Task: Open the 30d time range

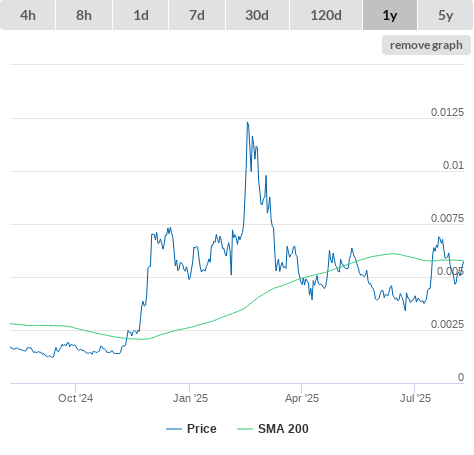Action: 257,15
